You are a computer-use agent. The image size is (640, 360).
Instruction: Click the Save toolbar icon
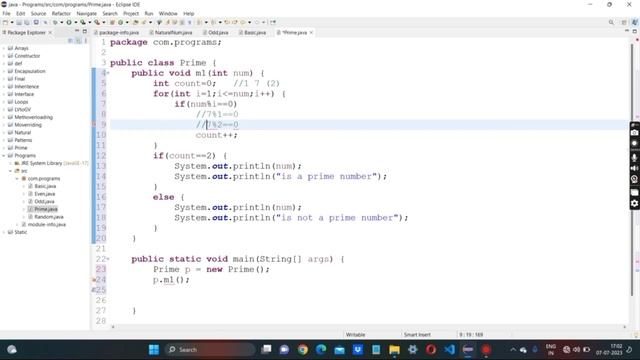pyautogui.click(x=19, y=22)
